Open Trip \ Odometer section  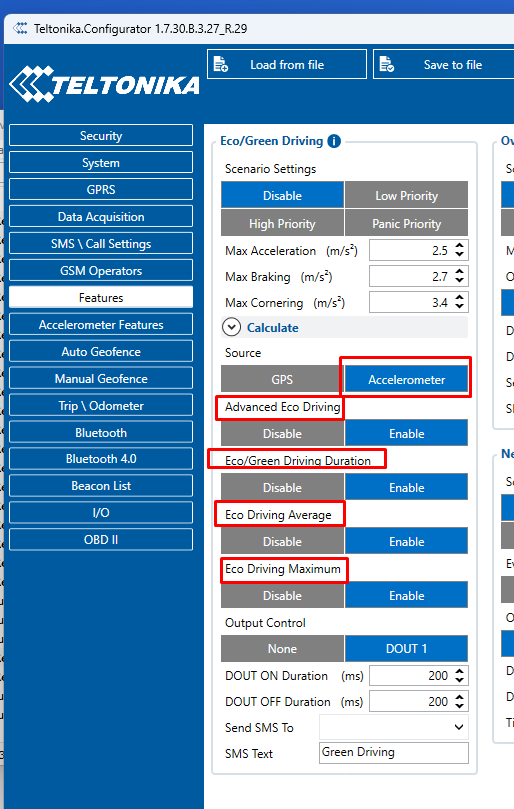tap(101, 406)
